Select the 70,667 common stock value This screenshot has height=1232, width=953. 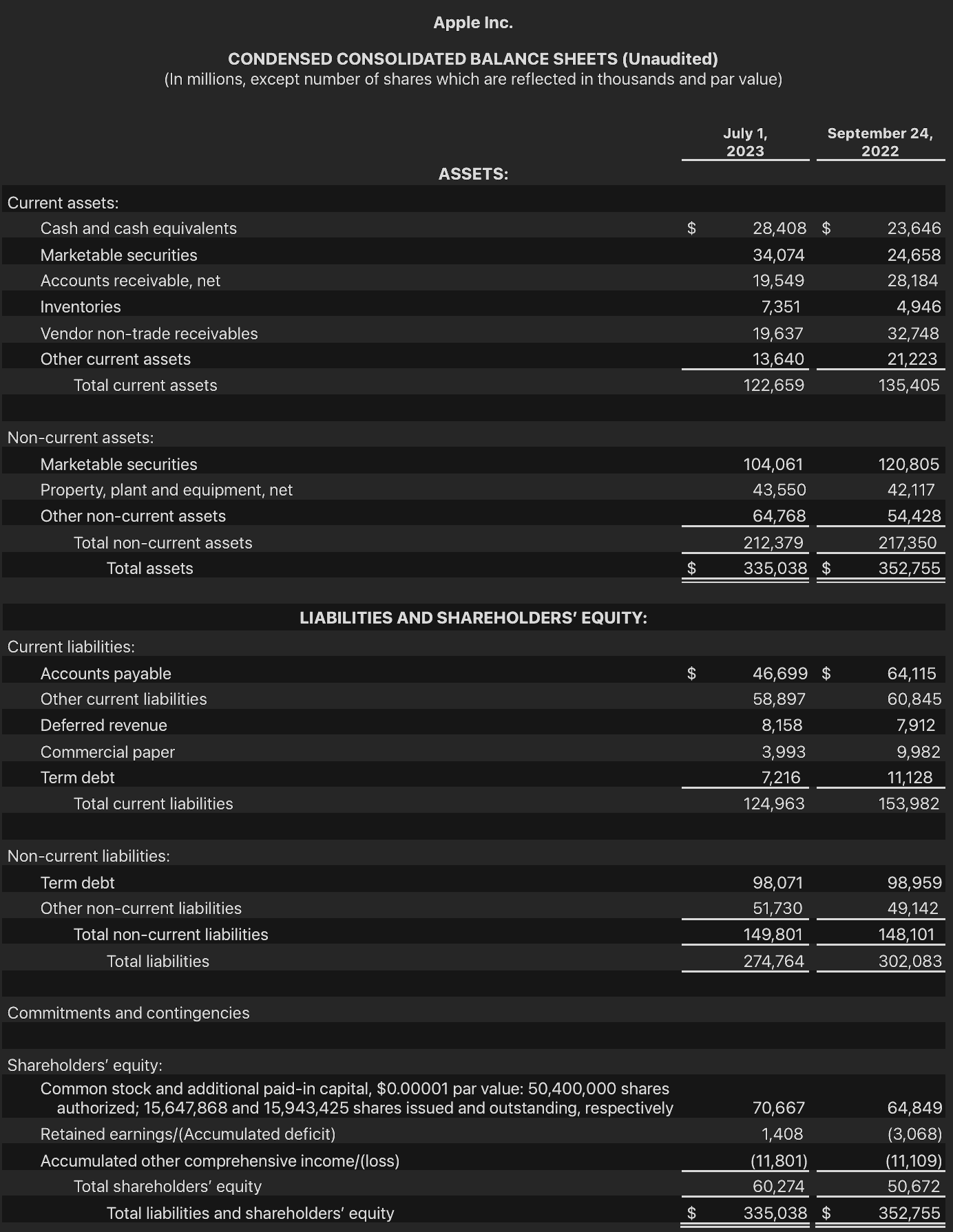pos(779,1108)
